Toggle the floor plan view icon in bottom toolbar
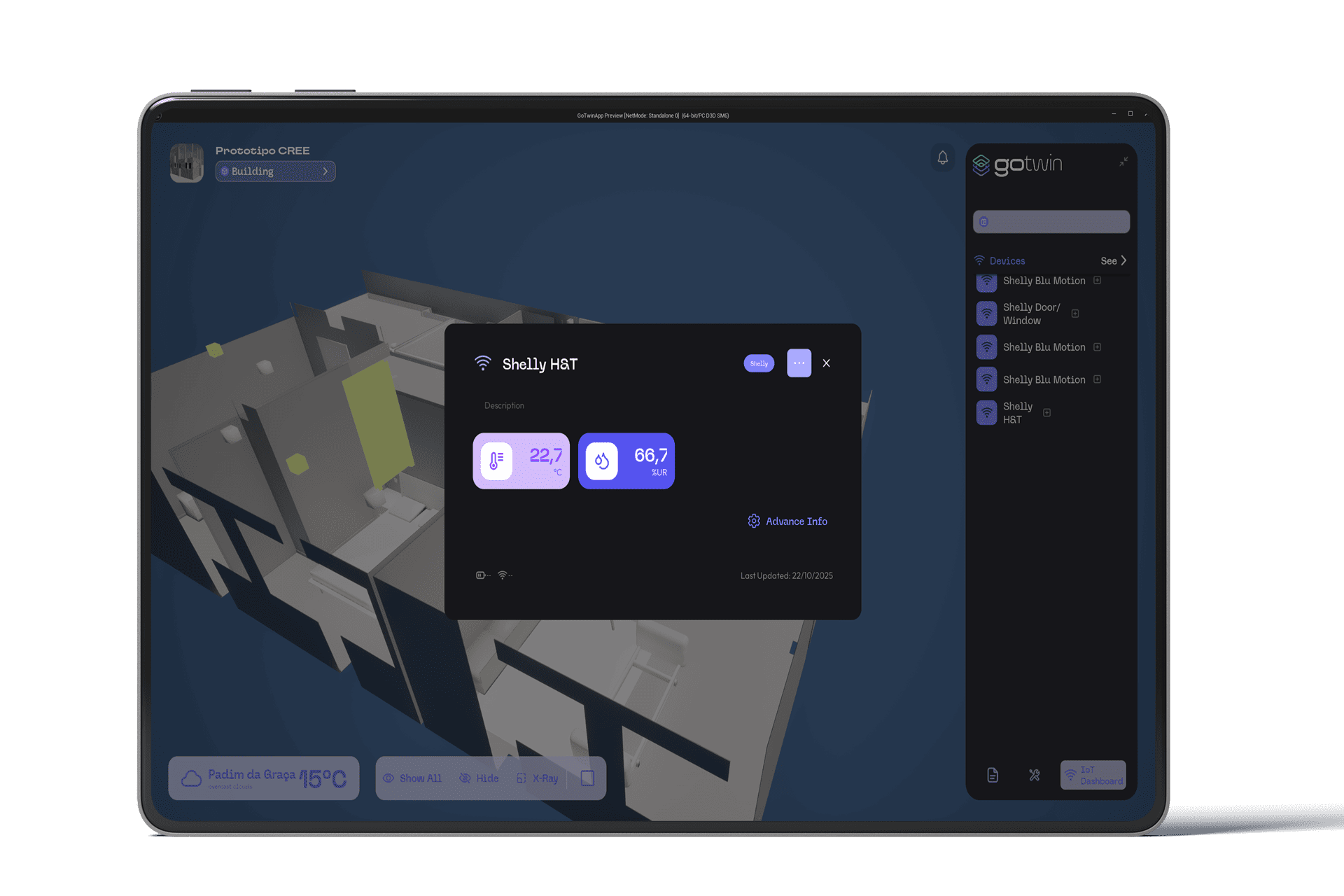The height and width of the screenshot is (896, 1344). (x=587, y=778)
